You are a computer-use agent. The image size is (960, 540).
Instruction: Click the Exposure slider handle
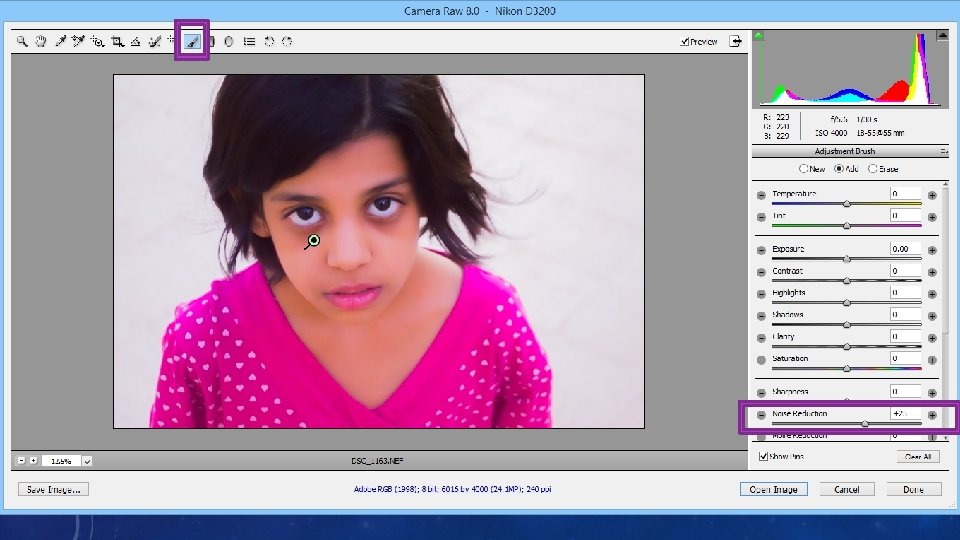pos(847,259)
